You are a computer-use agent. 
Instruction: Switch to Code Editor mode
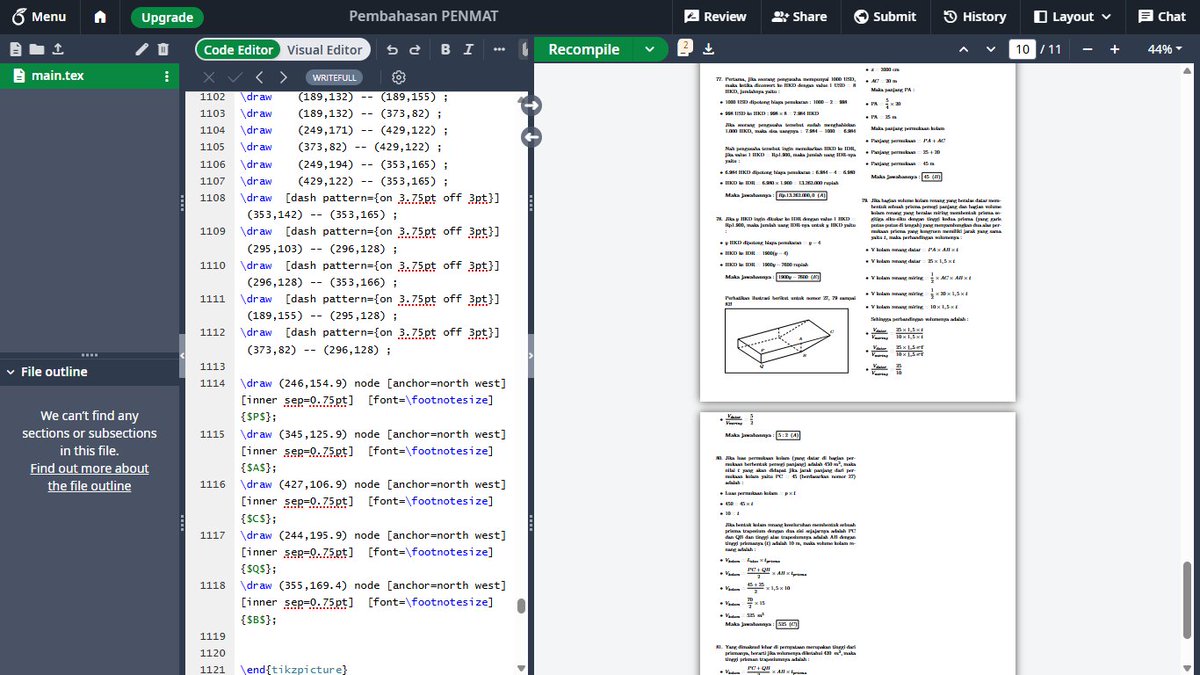(x=237, y=49)
